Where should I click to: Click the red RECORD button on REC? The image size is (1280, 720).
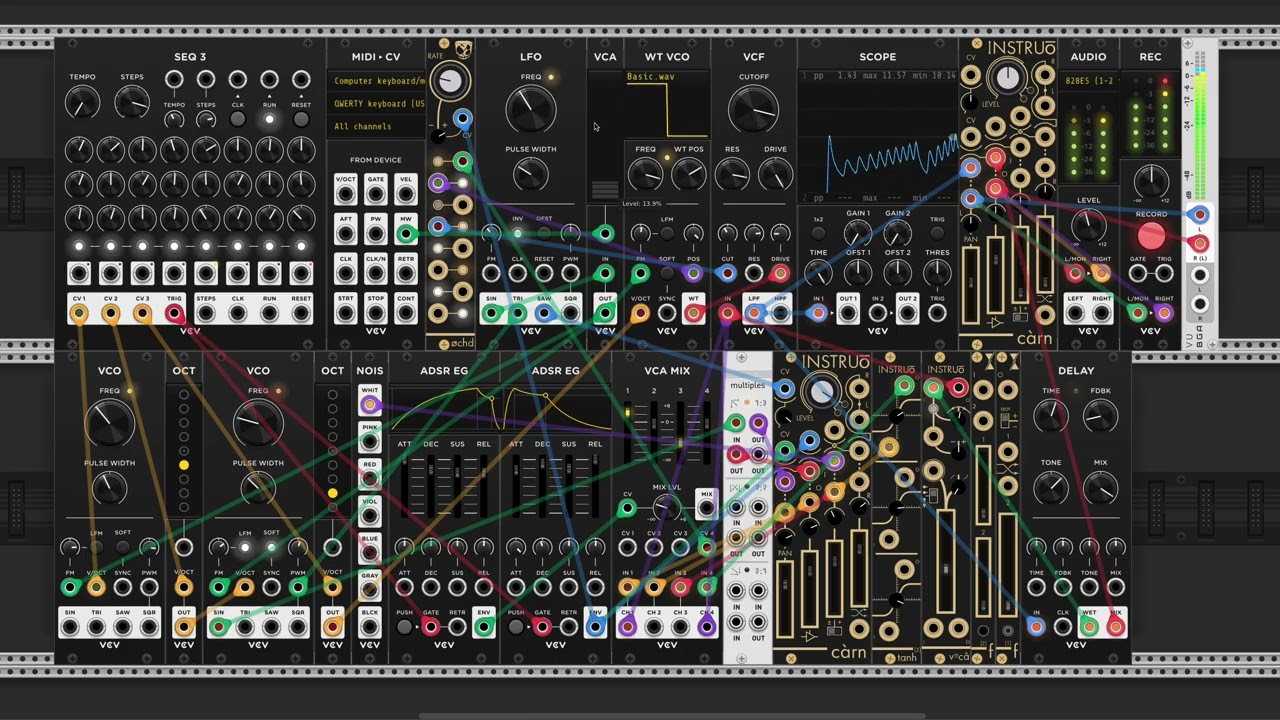(1151, 236)
